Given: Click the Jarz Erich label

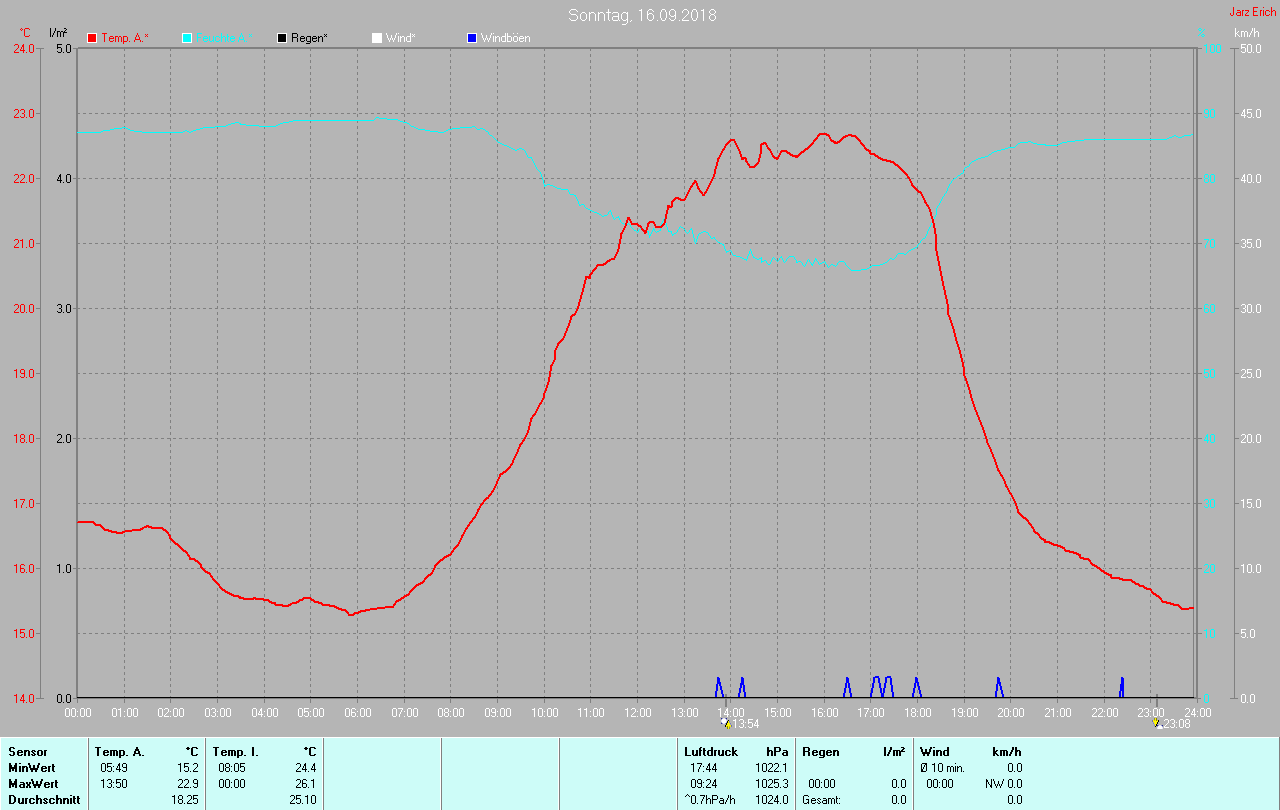Looking at the screenshot, I should (x=1252, y=12).
